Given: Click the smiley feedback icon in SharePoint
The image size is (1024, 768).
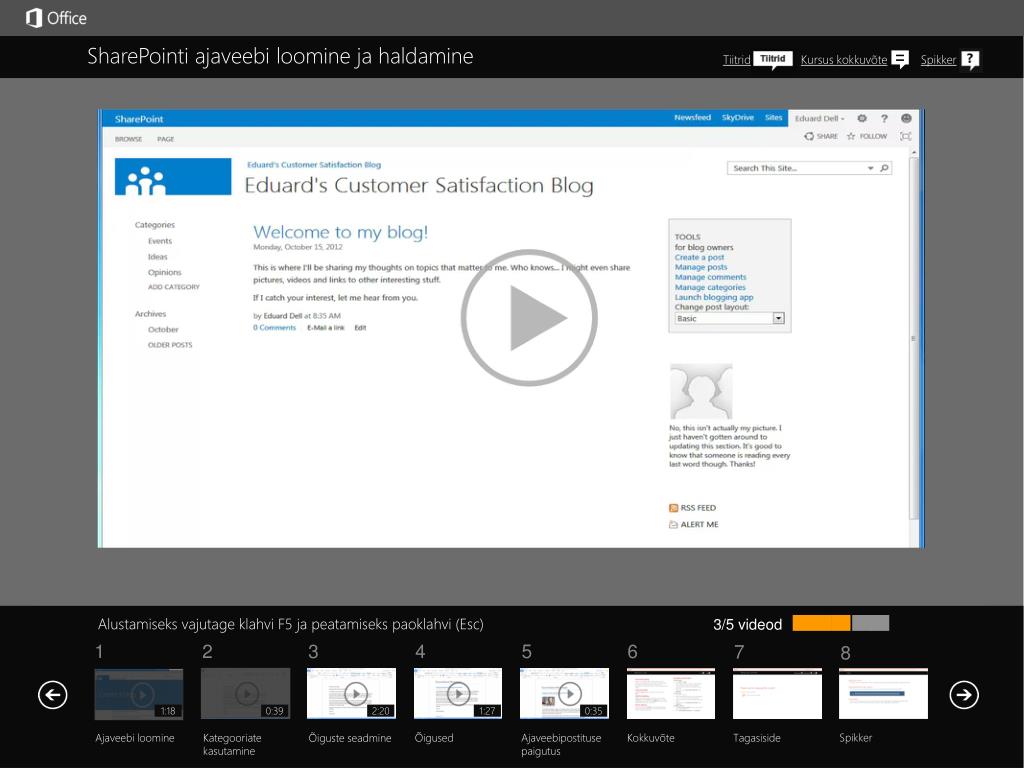Looking at the screenshot, I should click(x=906, y=118).
